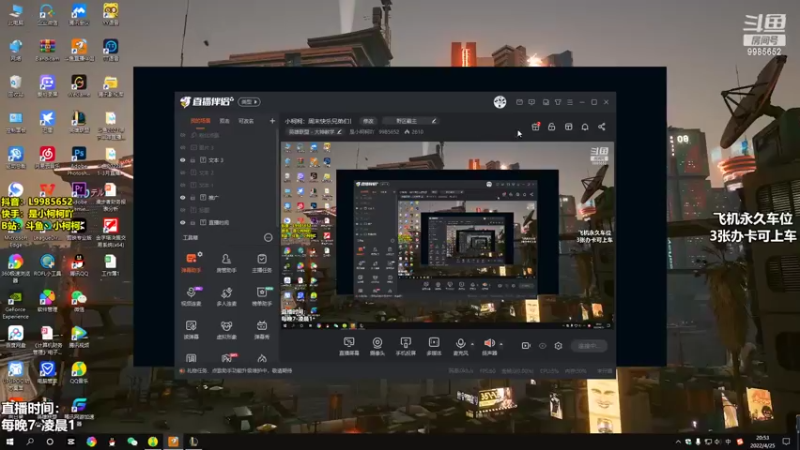Image resolution: width=800 pixels, height=450 pixels.
Task: Click the share icon in the header
Action: 602,127
